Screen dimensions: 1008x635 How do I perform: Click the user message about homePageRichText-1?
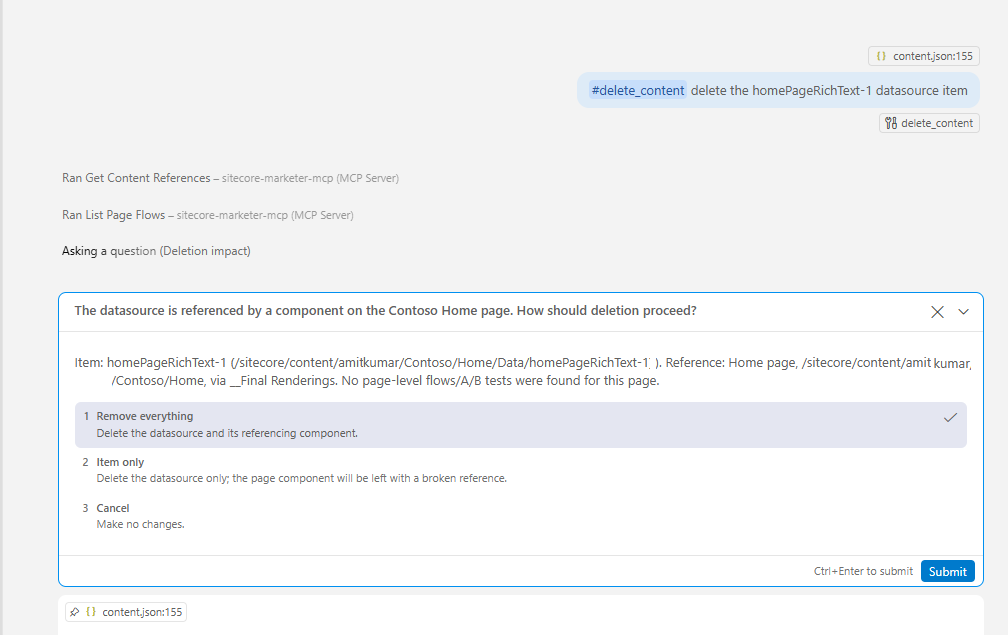[778, 91]
